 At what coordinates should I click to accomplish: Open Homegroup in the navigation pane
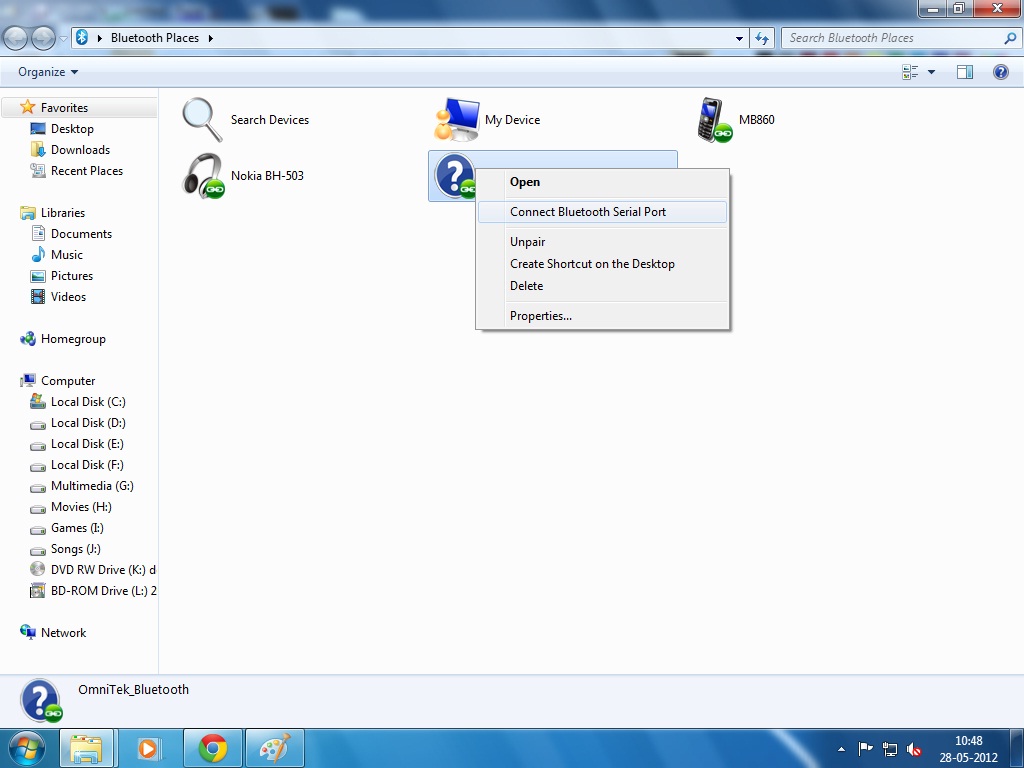(73, 339)
